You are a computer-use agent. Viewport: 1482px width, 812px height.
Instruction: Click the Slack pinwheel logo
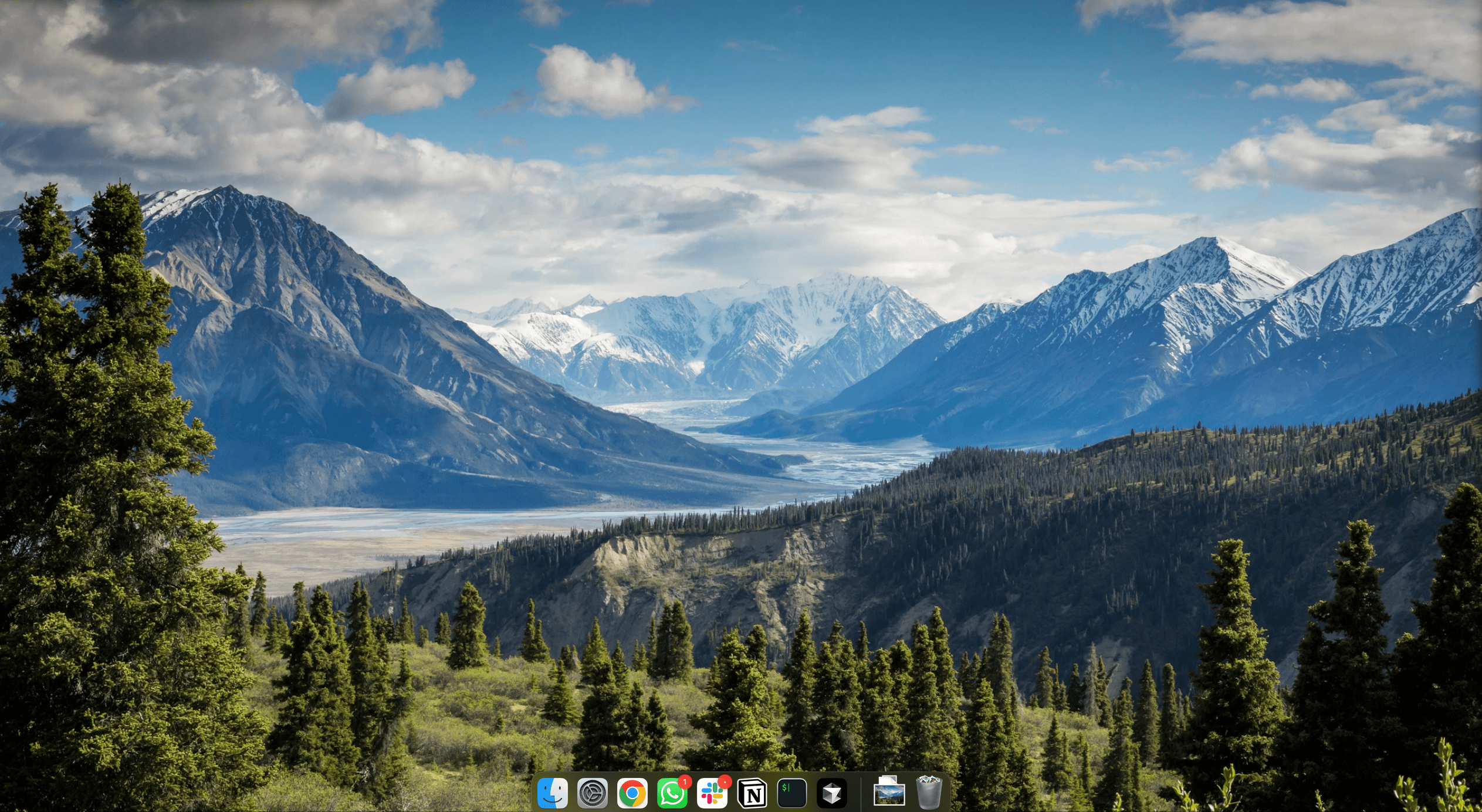[712, 793]
